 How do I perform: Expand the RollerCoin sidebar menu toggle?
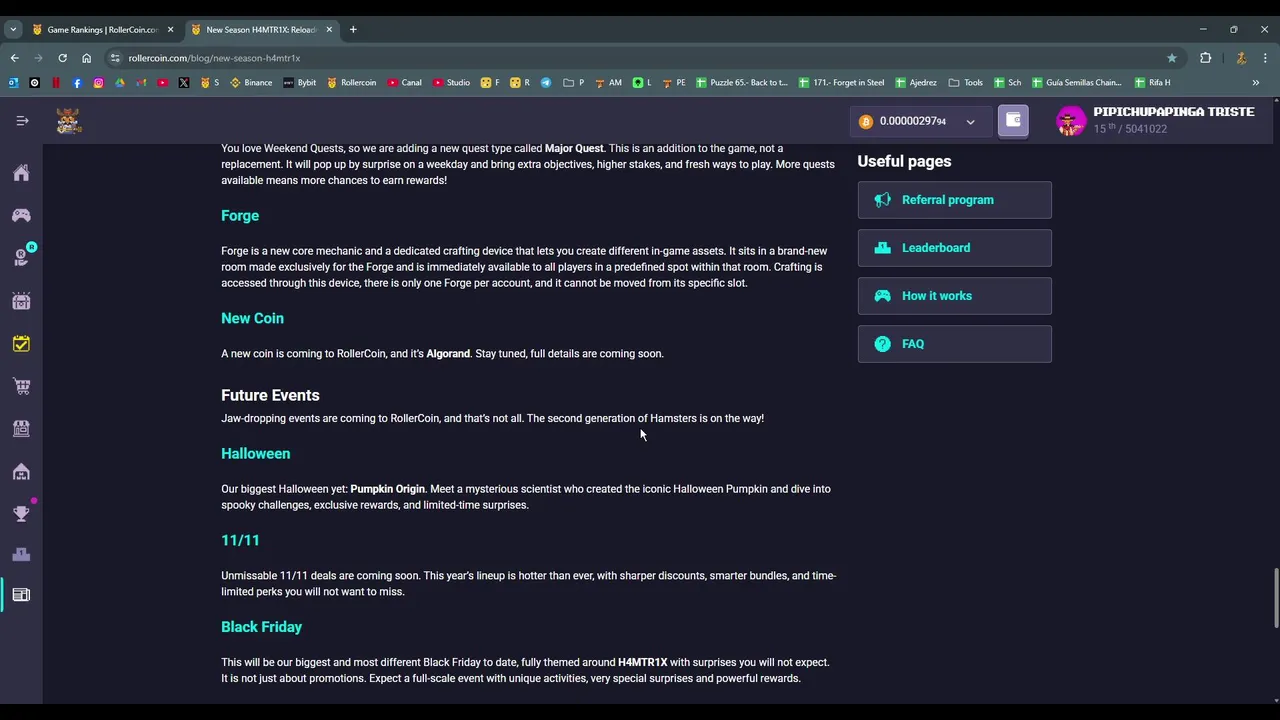[x=22, y=121]
